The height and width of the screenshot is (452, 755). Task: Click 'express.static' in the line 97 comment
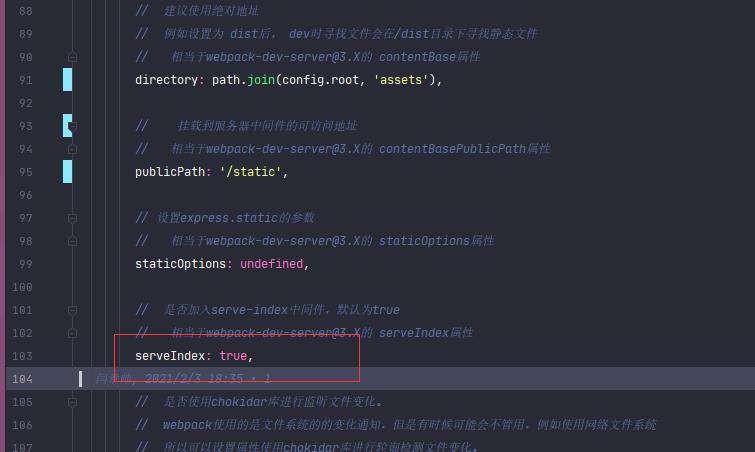(229, 218)
